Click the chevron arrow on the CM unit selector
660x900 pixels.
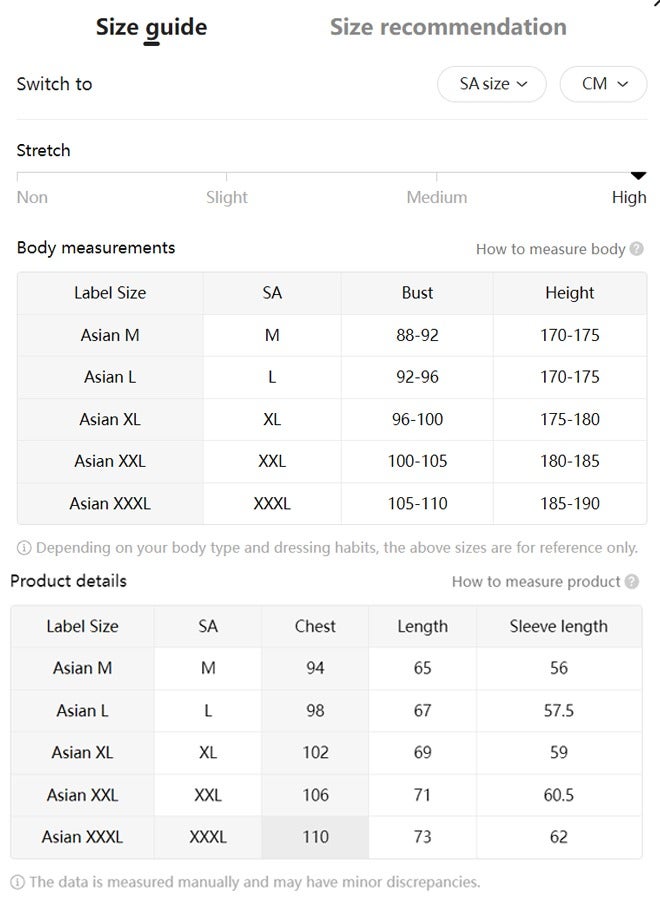623,84
